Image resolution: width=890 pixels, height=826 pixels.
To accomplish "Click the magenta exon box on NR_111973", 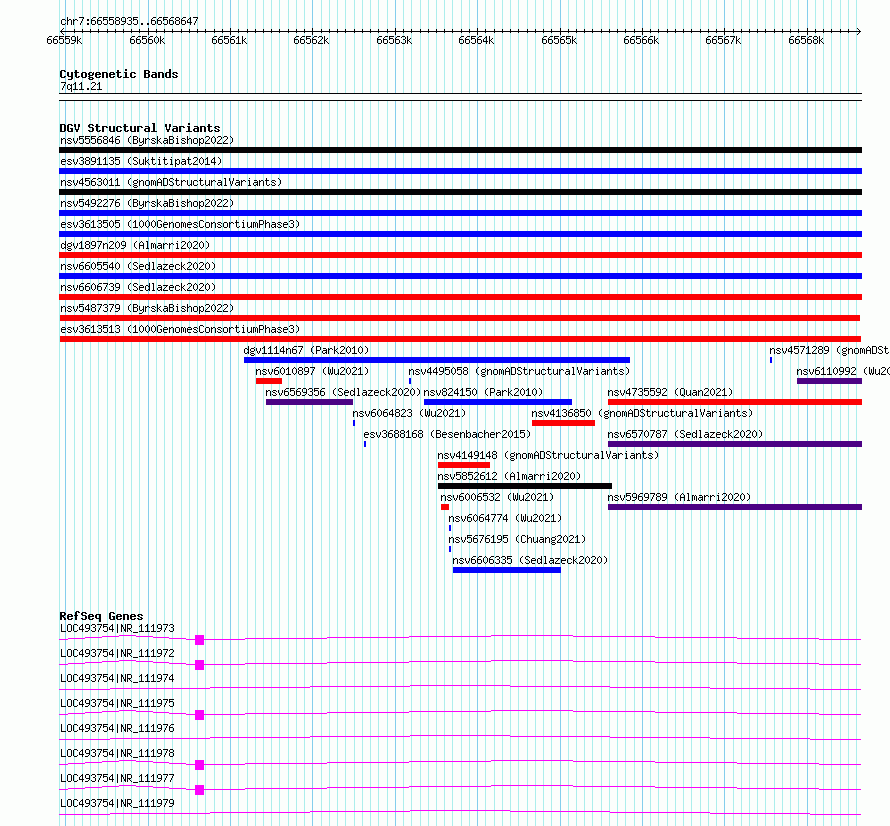I will pos(199,640).
